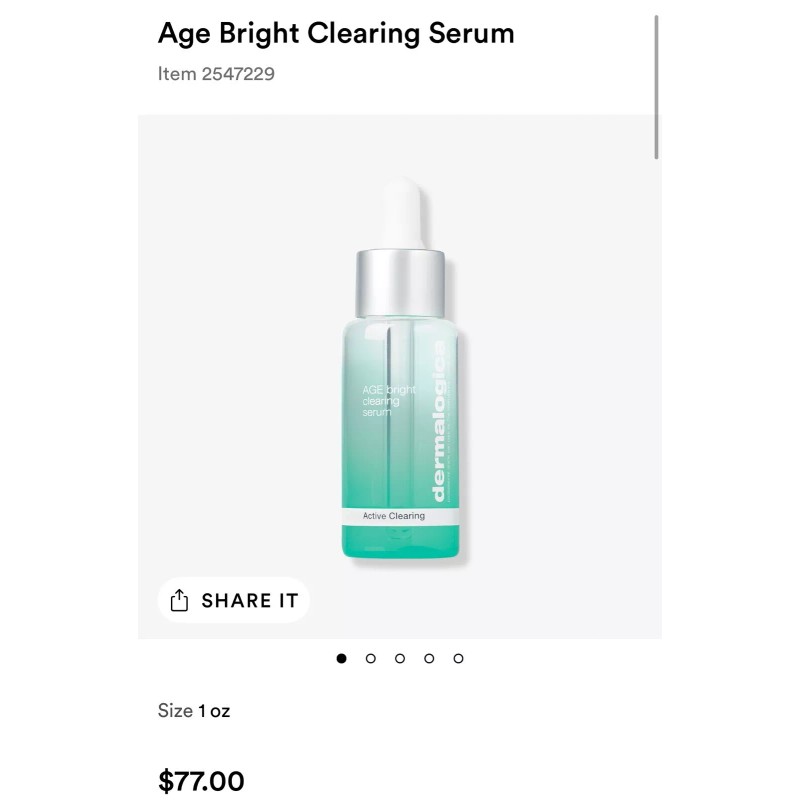Click the Size 1 oz label
Screen dimensions: 800x800
point(194,711)
